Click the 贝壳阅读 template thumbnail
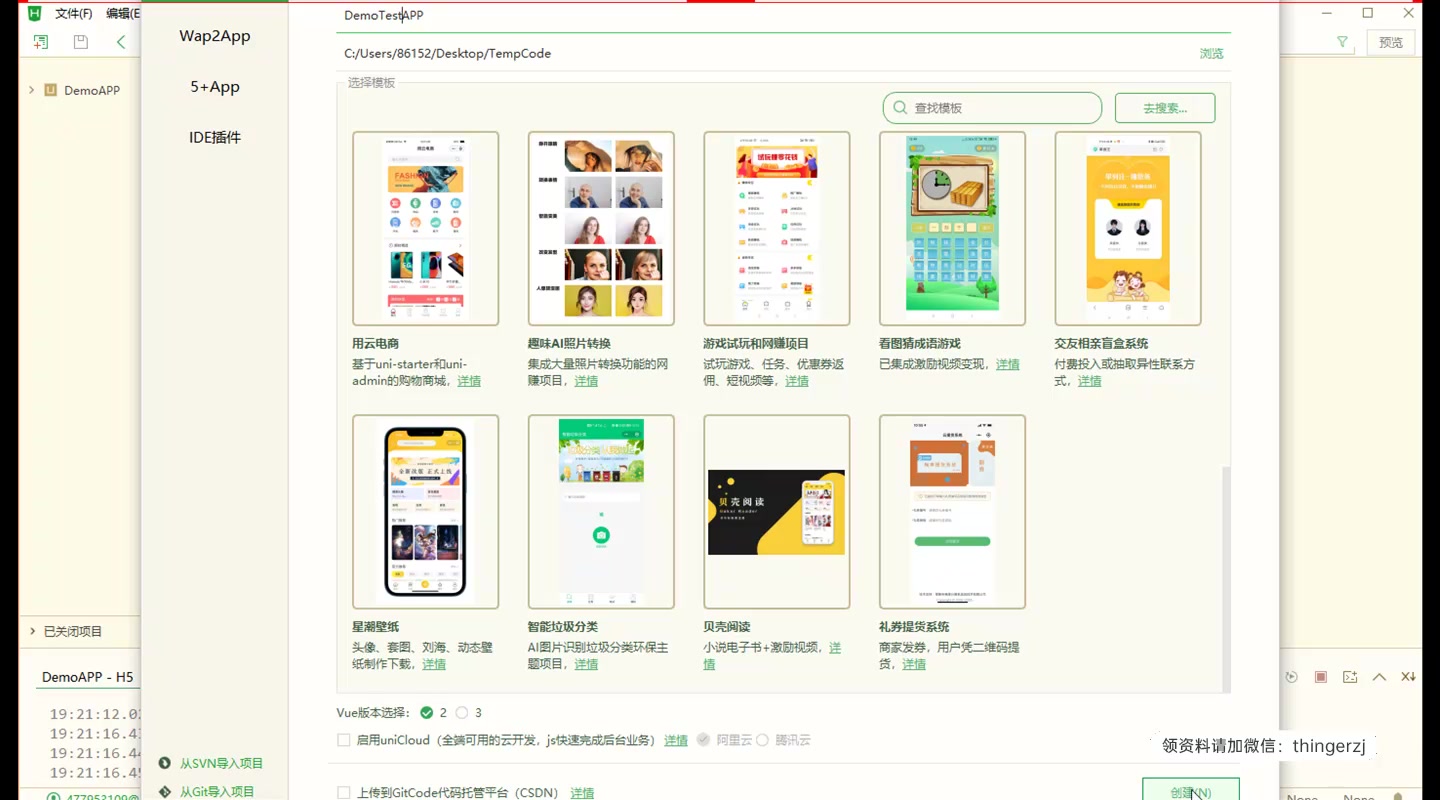 pyautogui.click(x=776, y=511)
